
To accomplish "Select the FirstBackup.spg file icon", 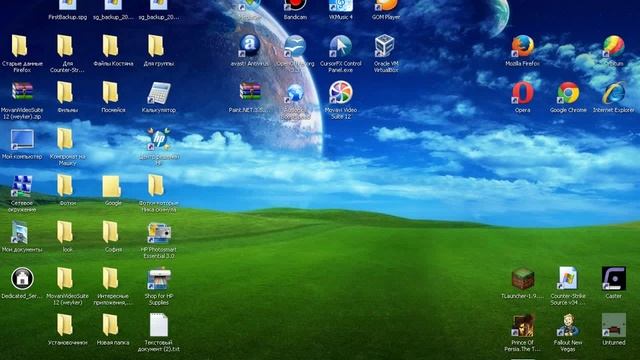I will (x=68, y=5).
